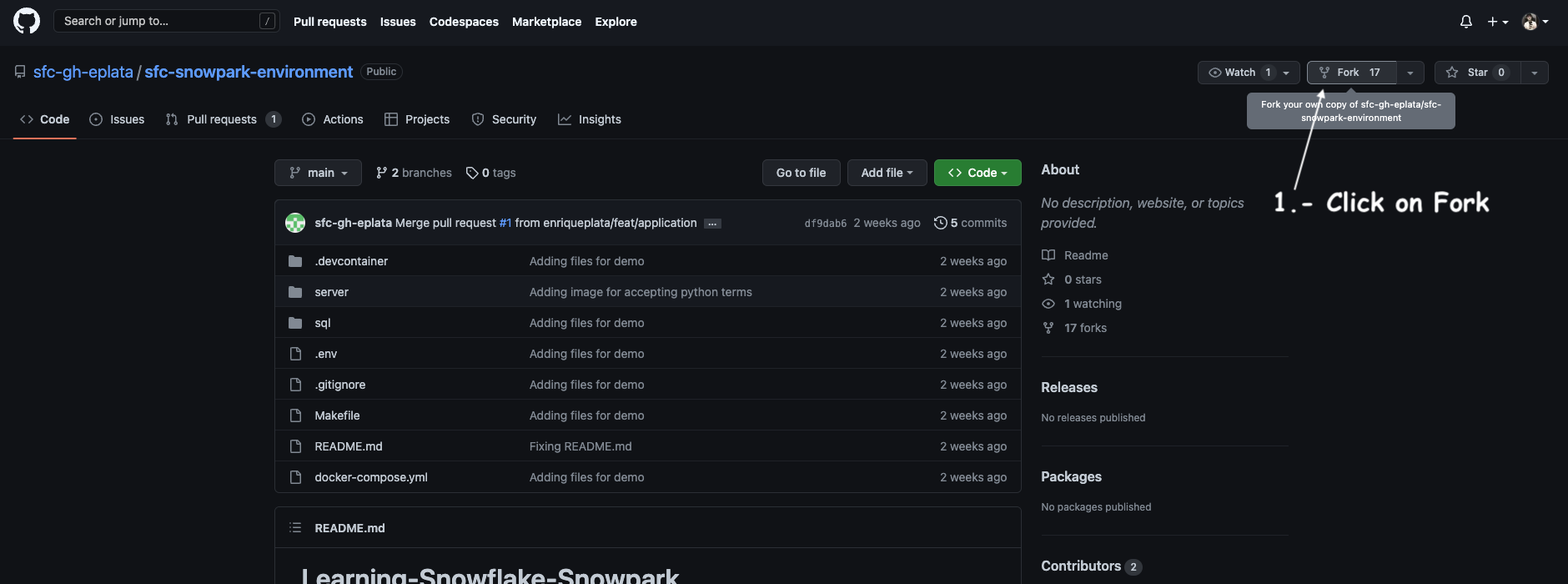View 17 forks in About
Image resolution: width=1568 pixels, height=584 pixels.
click(x=1074, y=328)
